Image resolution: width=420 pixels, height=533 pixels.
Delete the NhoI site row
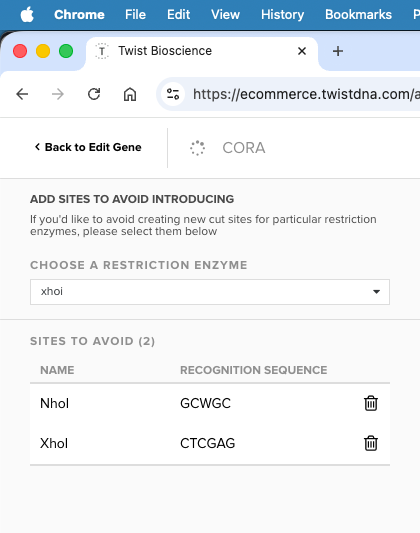371,403
